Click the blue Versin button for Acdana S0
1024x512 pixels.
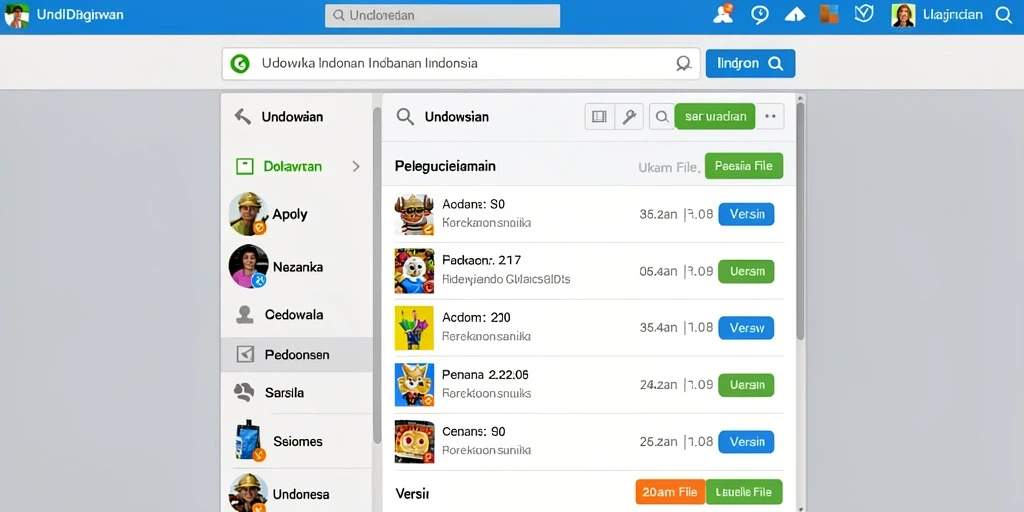tap(746, 214)
